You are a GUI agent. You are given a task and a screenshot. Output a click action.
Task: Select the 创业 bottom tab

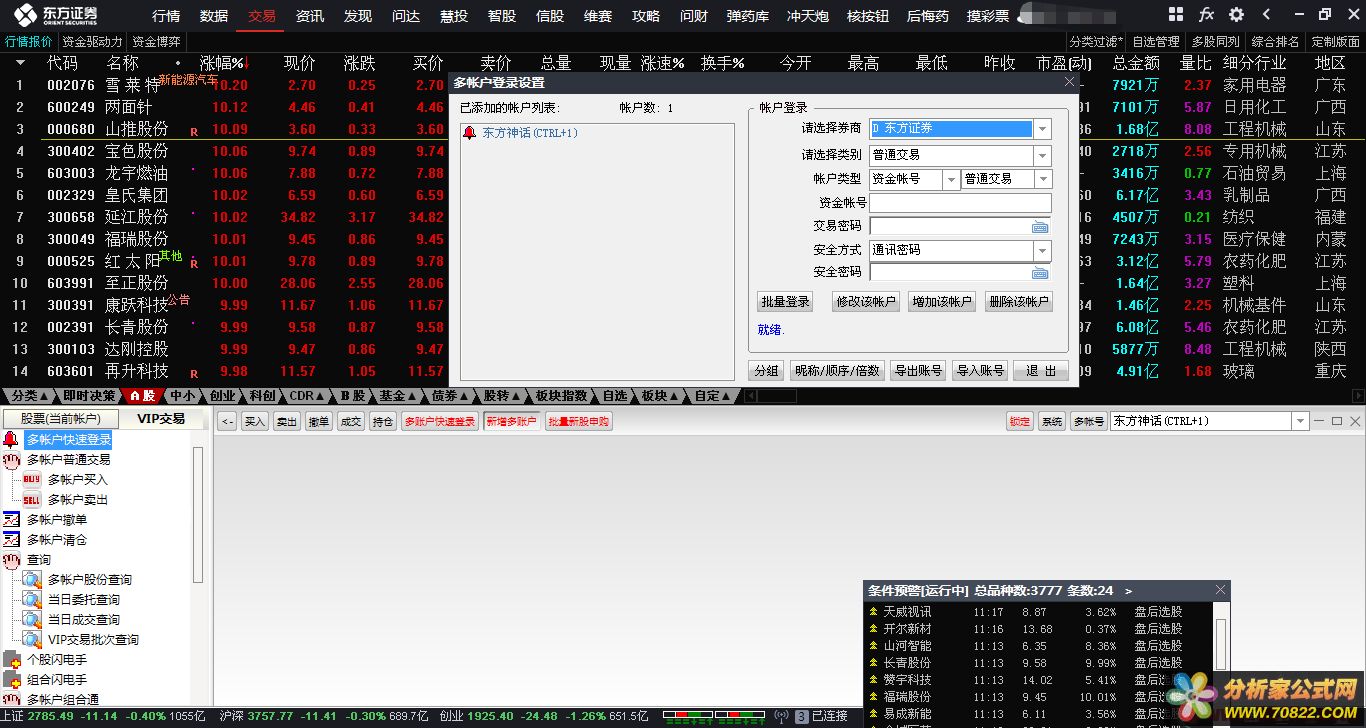click(x=222, y=396)
